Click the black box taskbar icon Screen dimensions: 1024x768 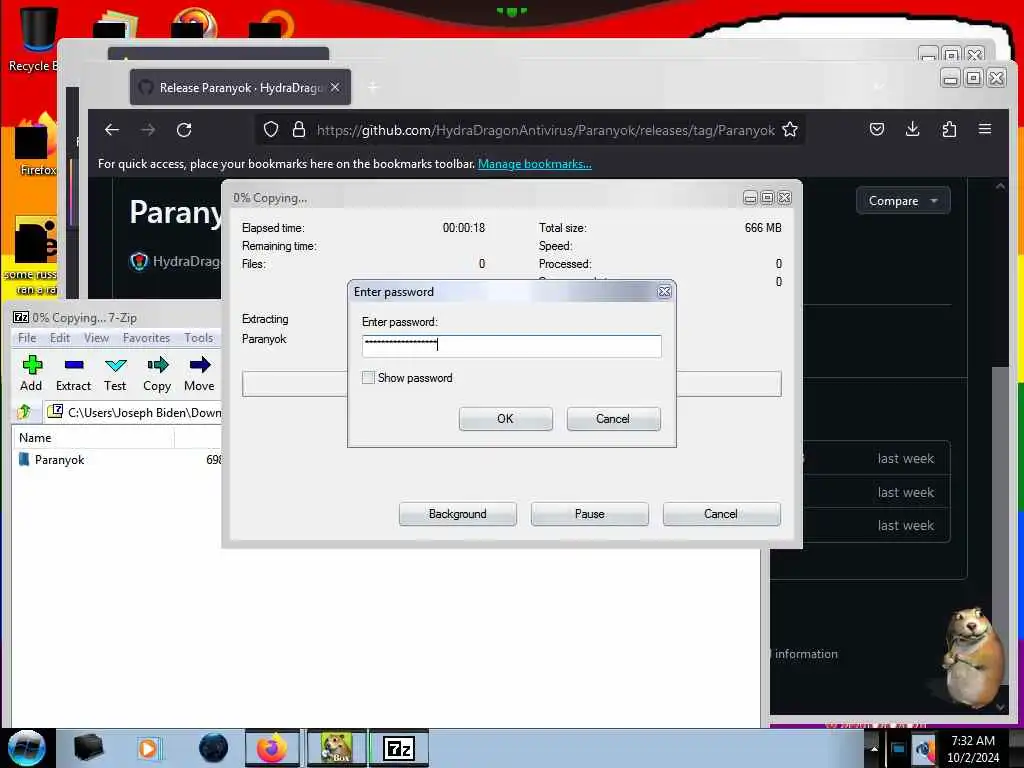[x=88, y=748]
